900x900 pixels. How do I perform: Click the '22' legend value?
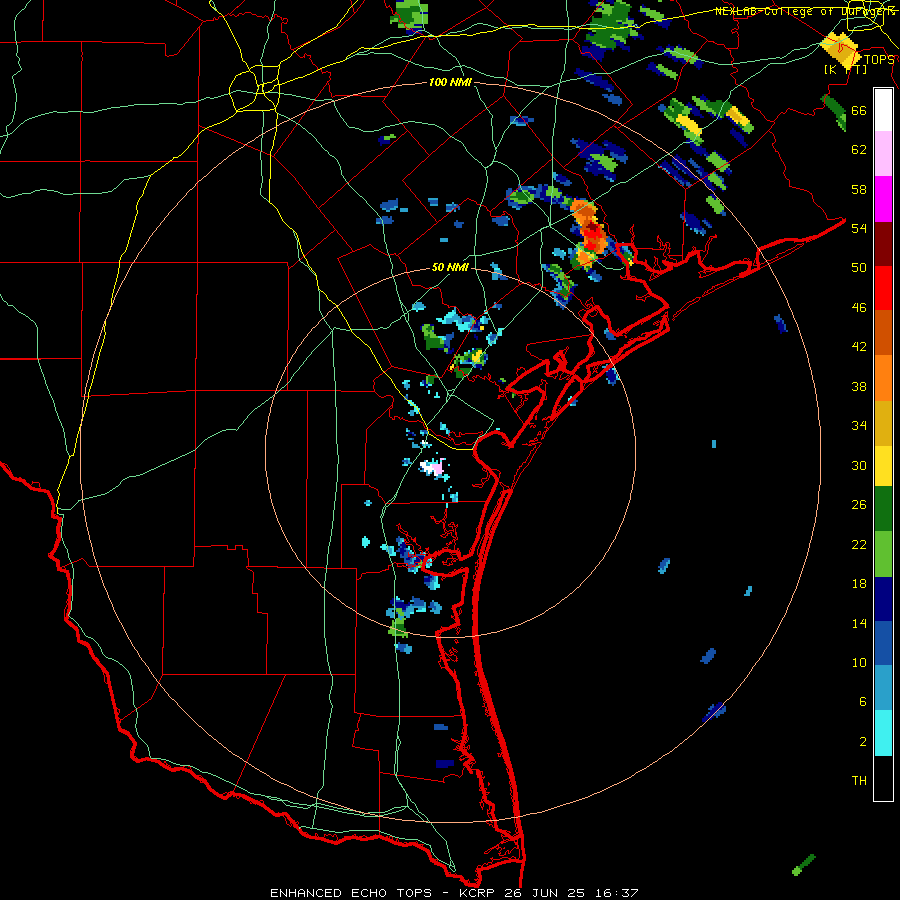coord(859,545)
